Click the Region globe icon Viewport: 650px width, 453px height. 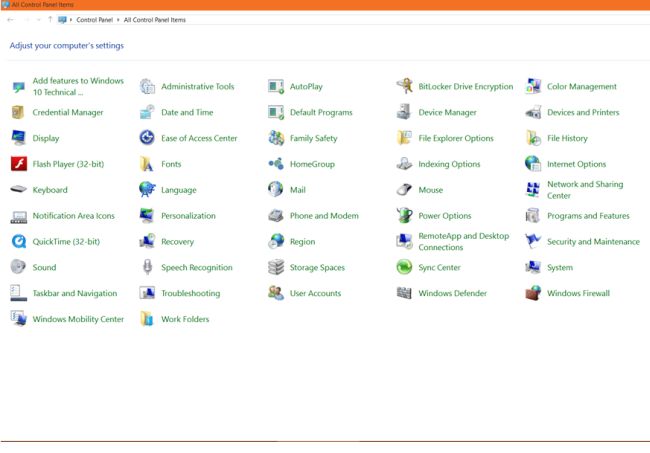(276, 242)
